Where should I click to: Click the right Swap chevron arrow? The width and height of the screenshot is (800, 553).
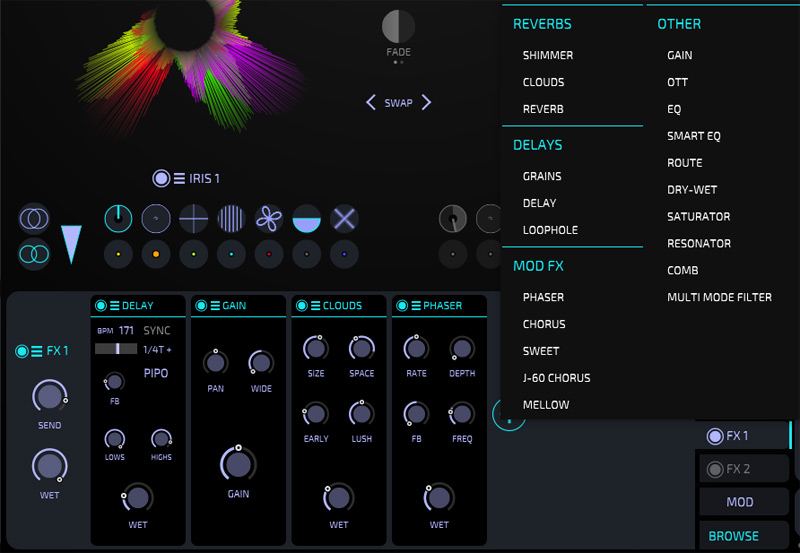point(426,102)
